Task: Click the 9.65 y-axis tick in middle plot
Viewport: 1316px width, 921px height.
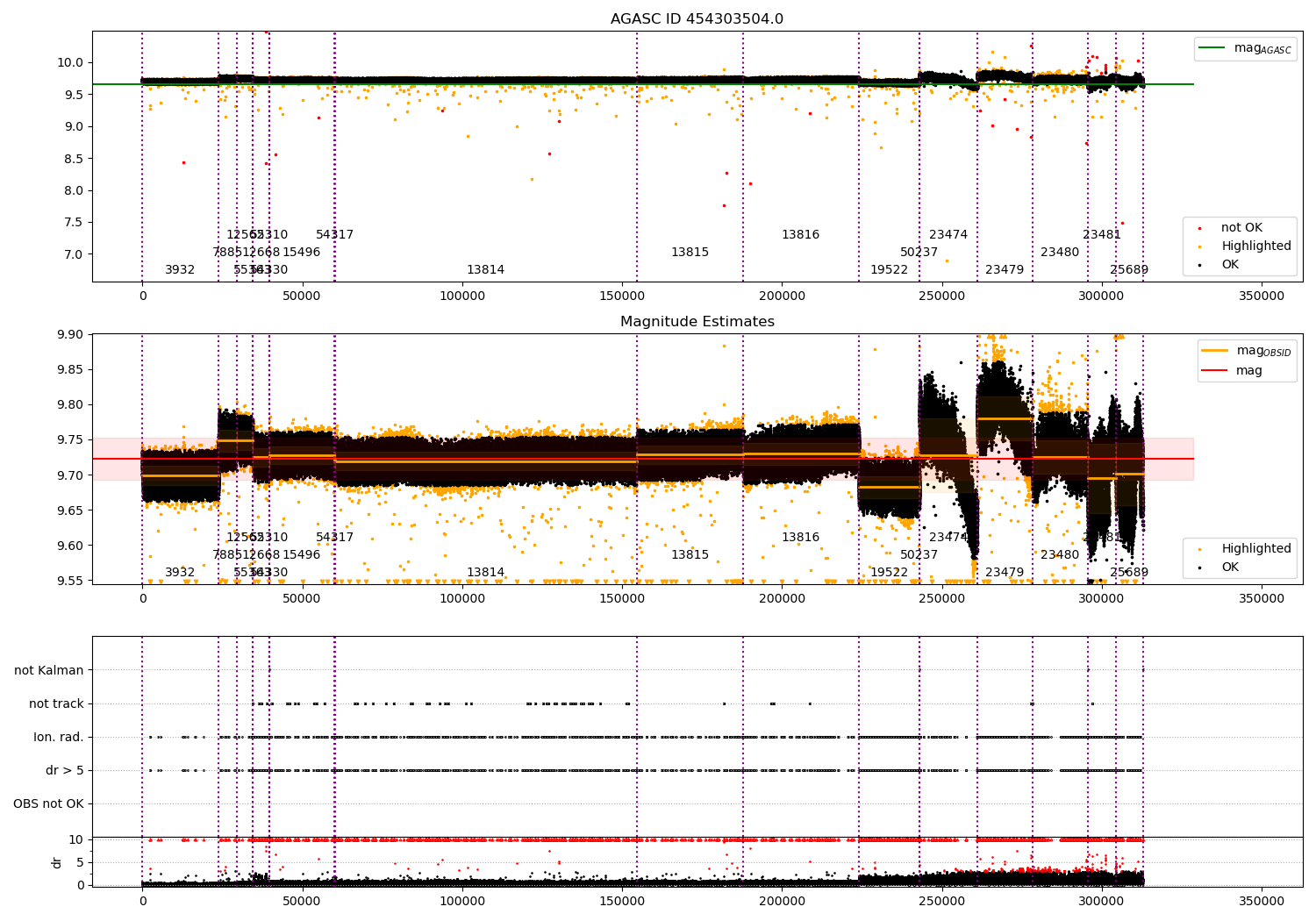Action: [x=70, y=510]
